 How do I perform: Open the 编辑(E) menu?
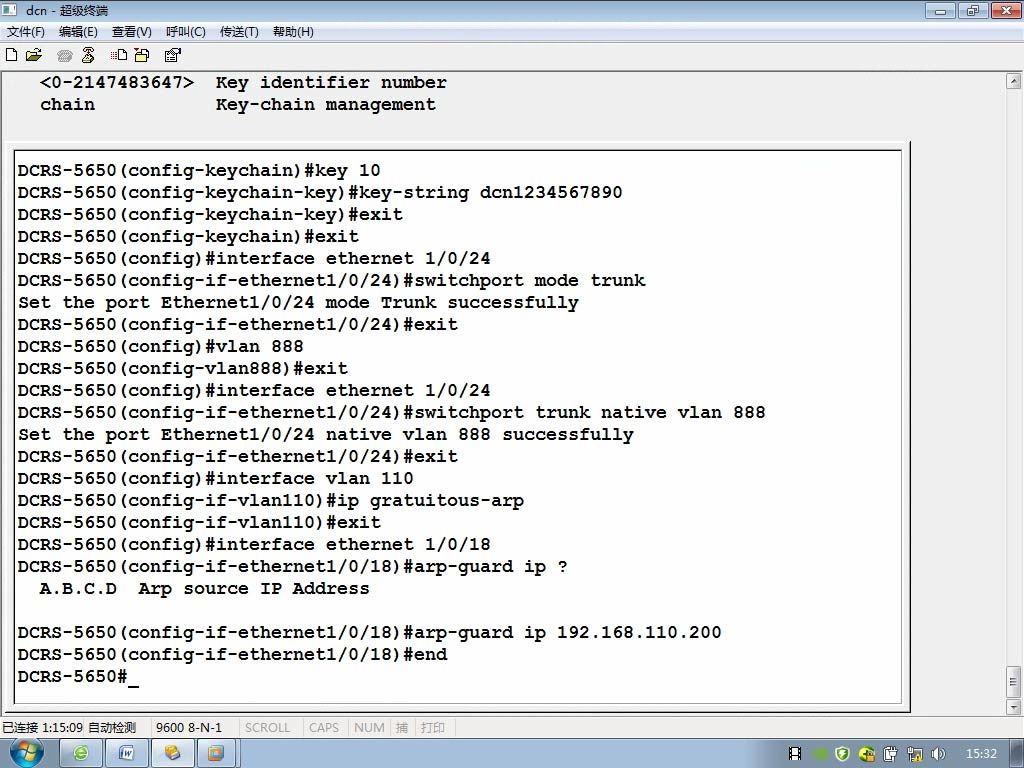point(78,31)
